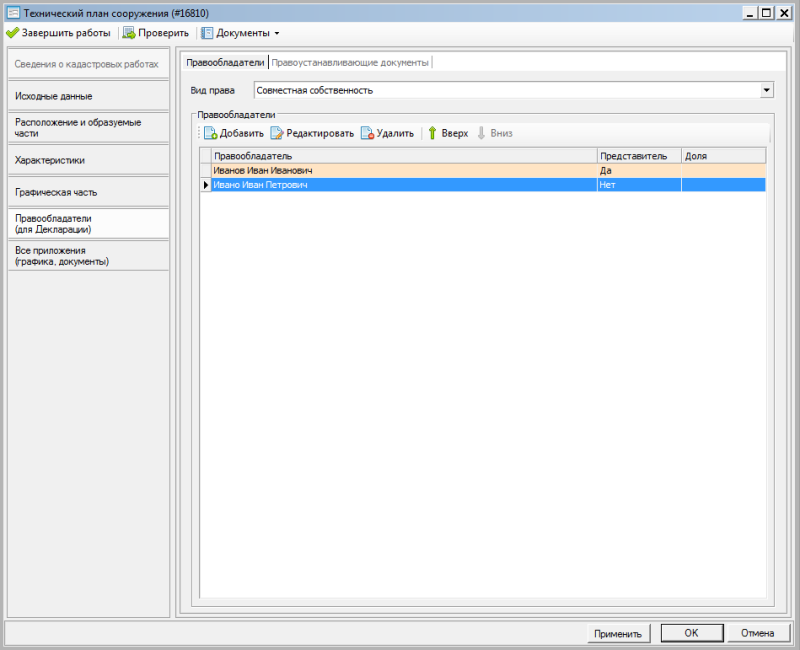Expand the Вид права dropdown arrow
Screen dimensions: 800x650
(x=766, y=90)
